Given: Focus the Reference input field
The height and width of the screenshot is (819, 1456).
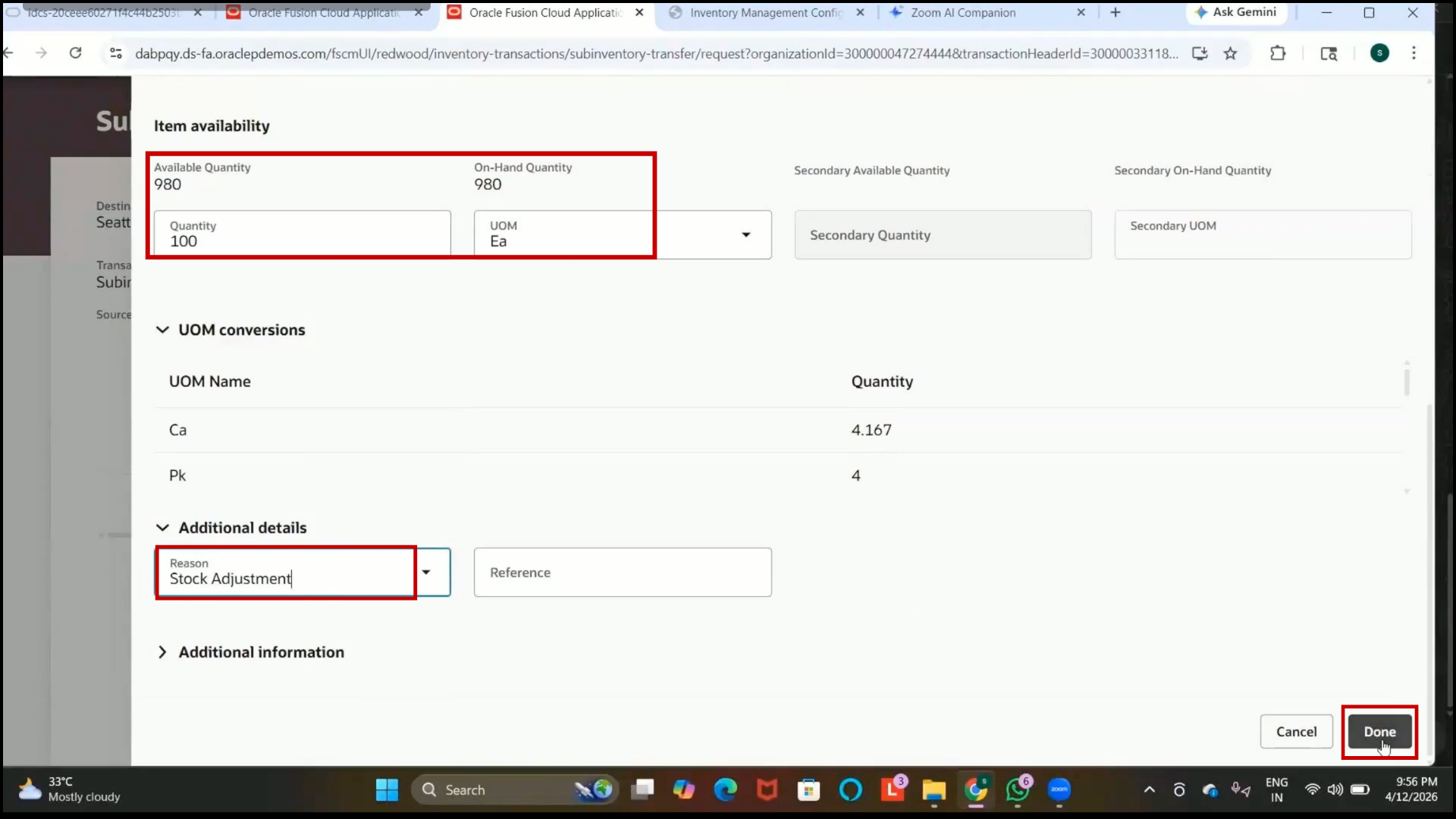Looking at the screenshot, I should tap(623, 573).
